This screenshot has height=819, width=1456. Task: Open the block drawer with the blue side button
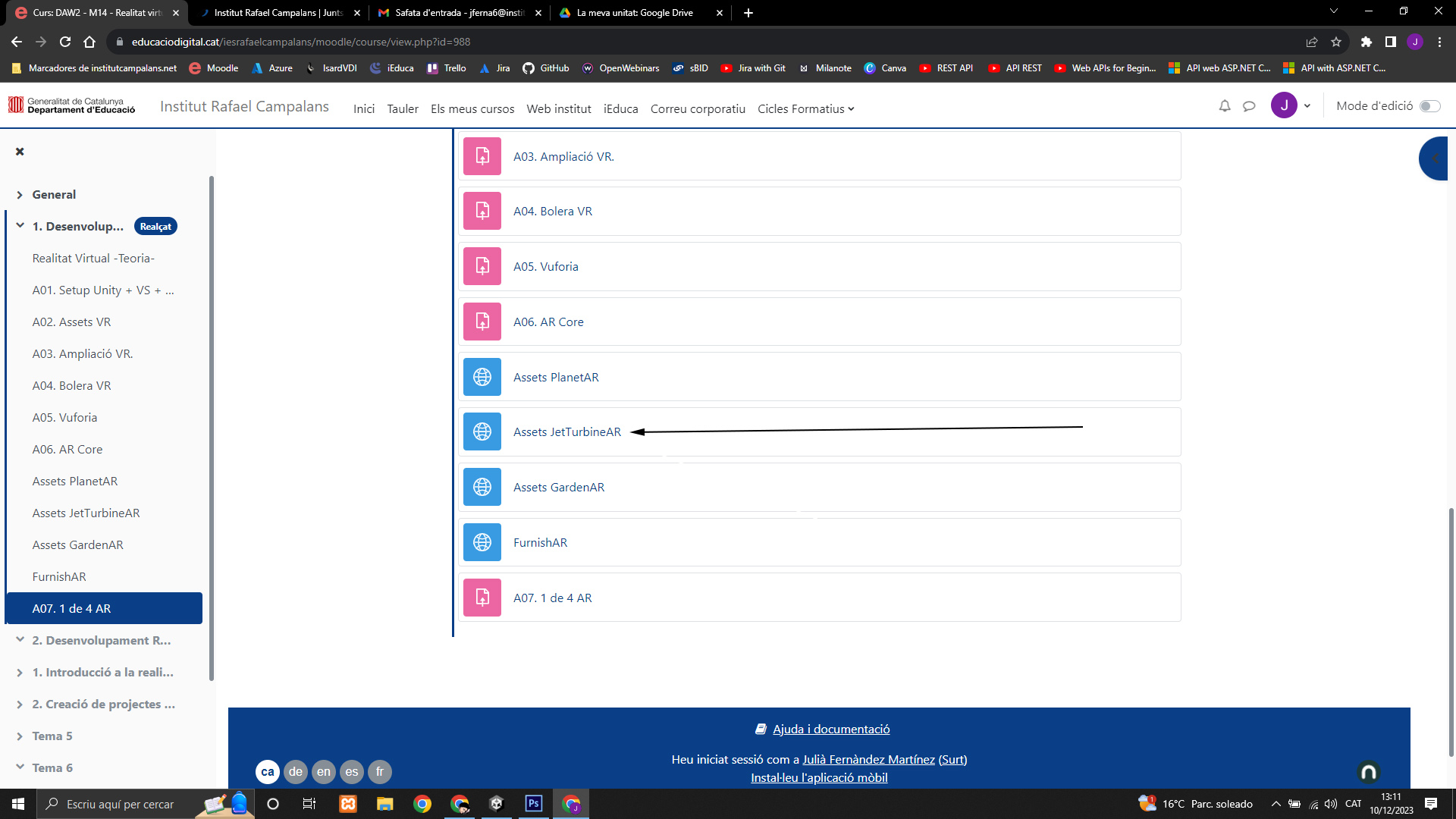pos(1434,158)
